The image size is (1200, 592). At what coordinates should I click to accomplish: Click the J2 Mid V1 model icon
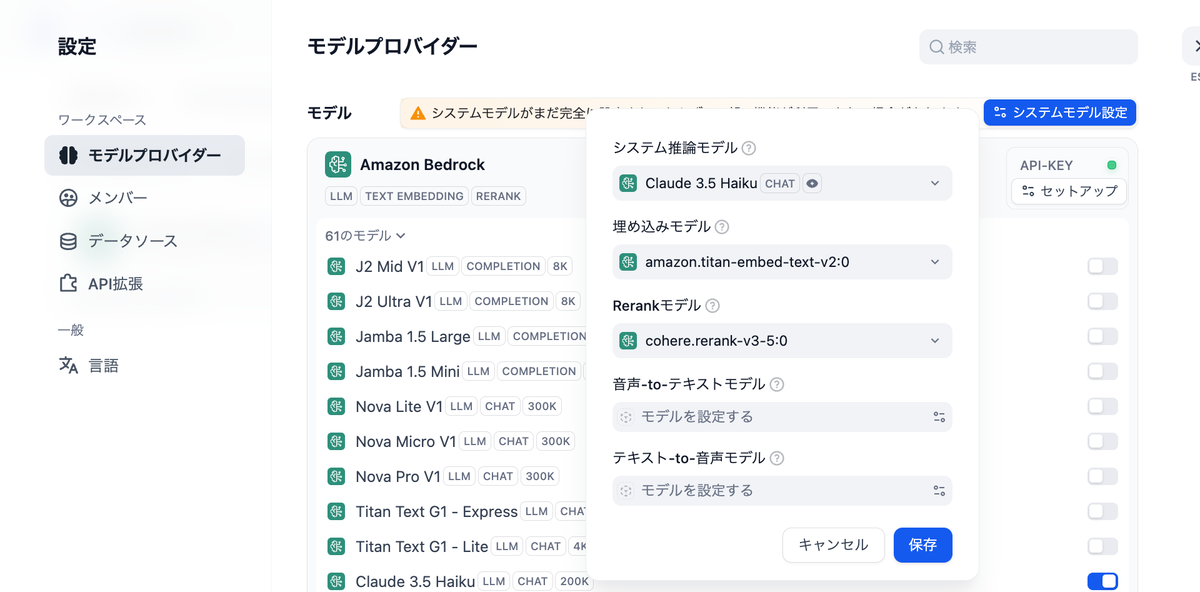336,266
